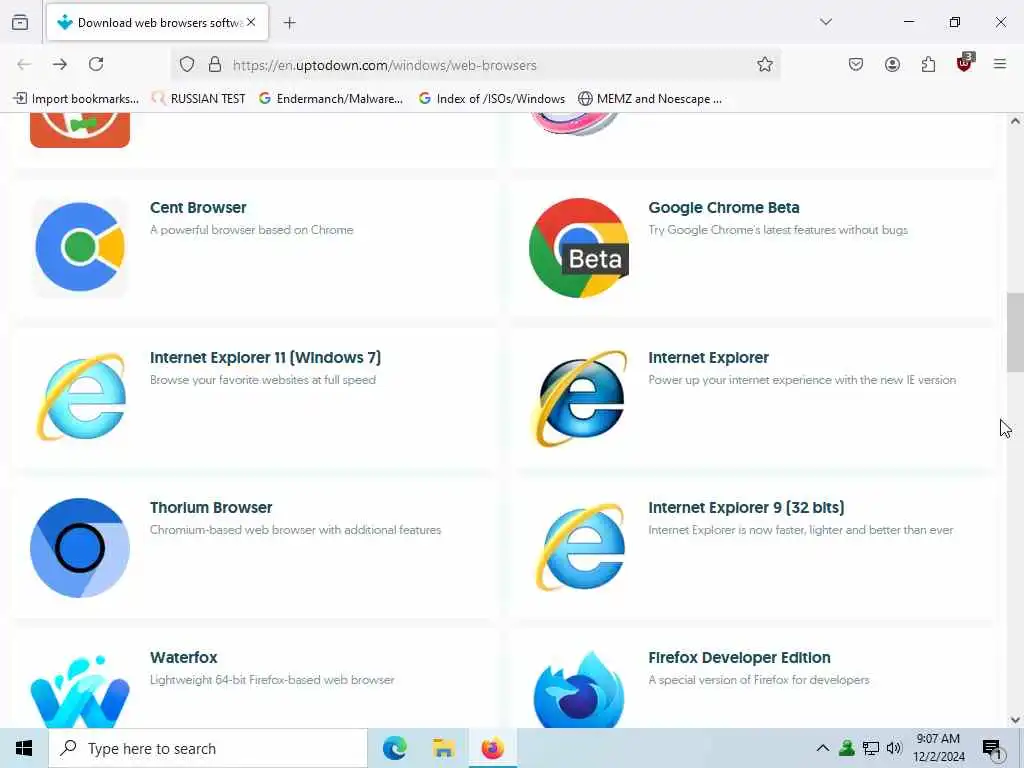This screenshot has height=768, width=1024.
Task: List all tabs with the dropdown chevron
Action: 826,22
